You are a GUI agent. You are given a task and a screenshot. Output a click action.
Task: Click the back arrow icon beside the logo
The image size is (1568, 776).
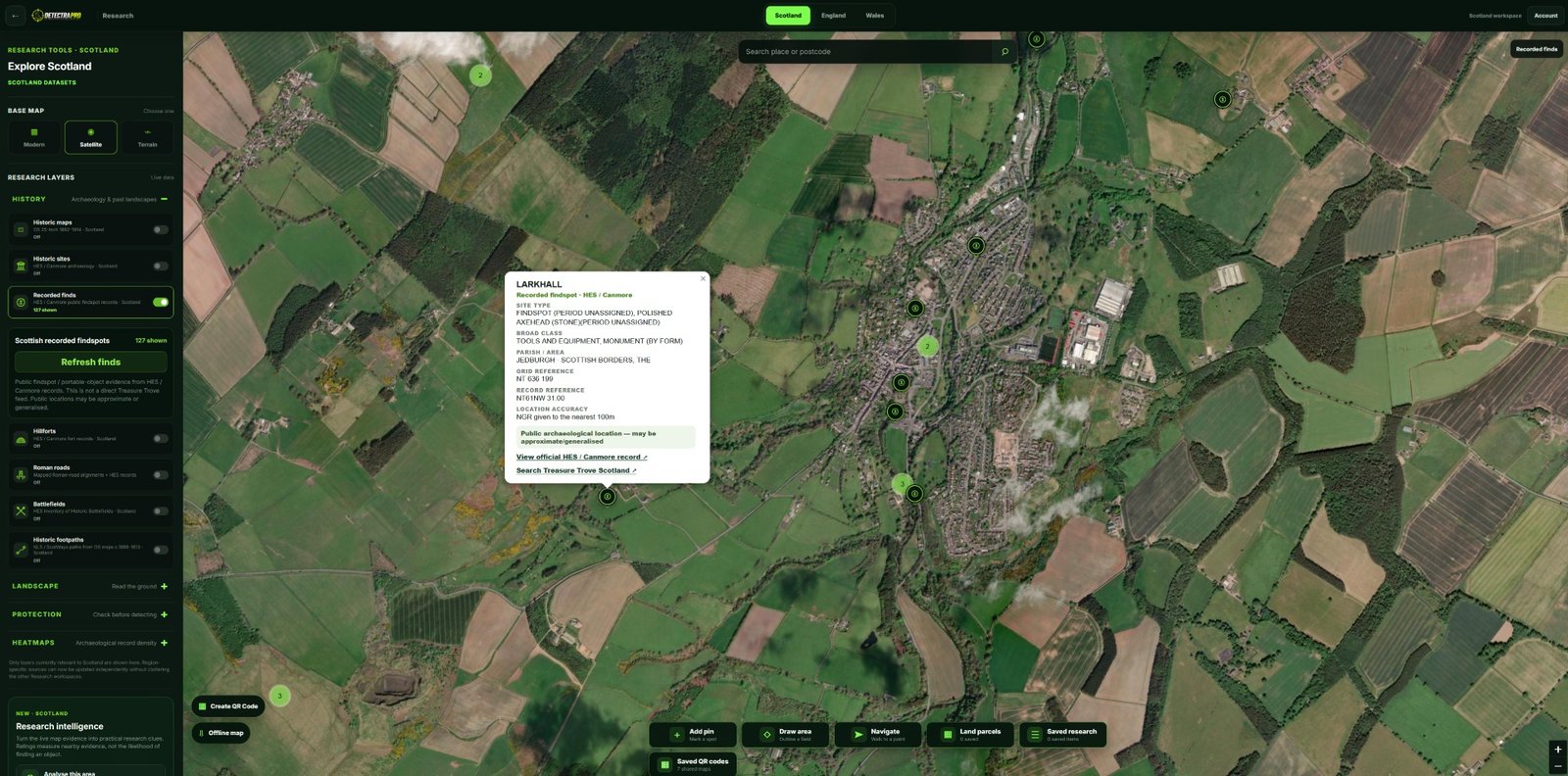pos(15,16)
